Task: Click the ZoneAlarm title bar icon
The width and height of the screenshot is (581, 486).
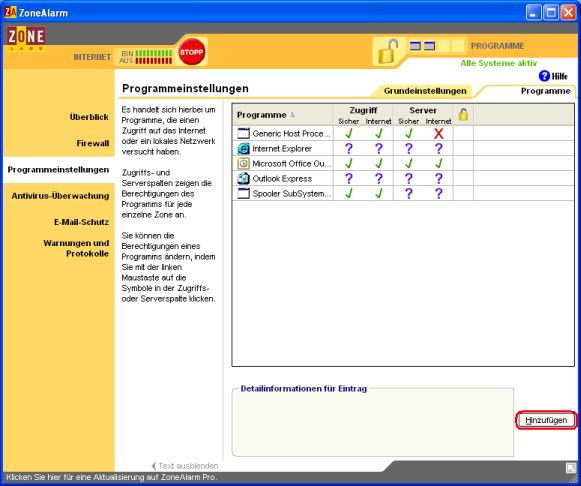Action: click(x=10, y=12)
